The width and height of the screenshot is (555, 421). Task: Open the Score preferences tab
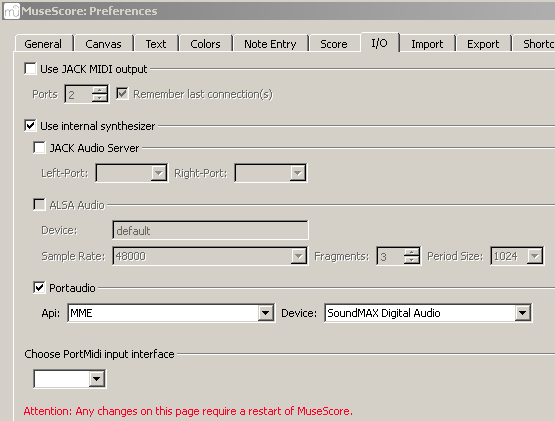[x=334, y=44]
